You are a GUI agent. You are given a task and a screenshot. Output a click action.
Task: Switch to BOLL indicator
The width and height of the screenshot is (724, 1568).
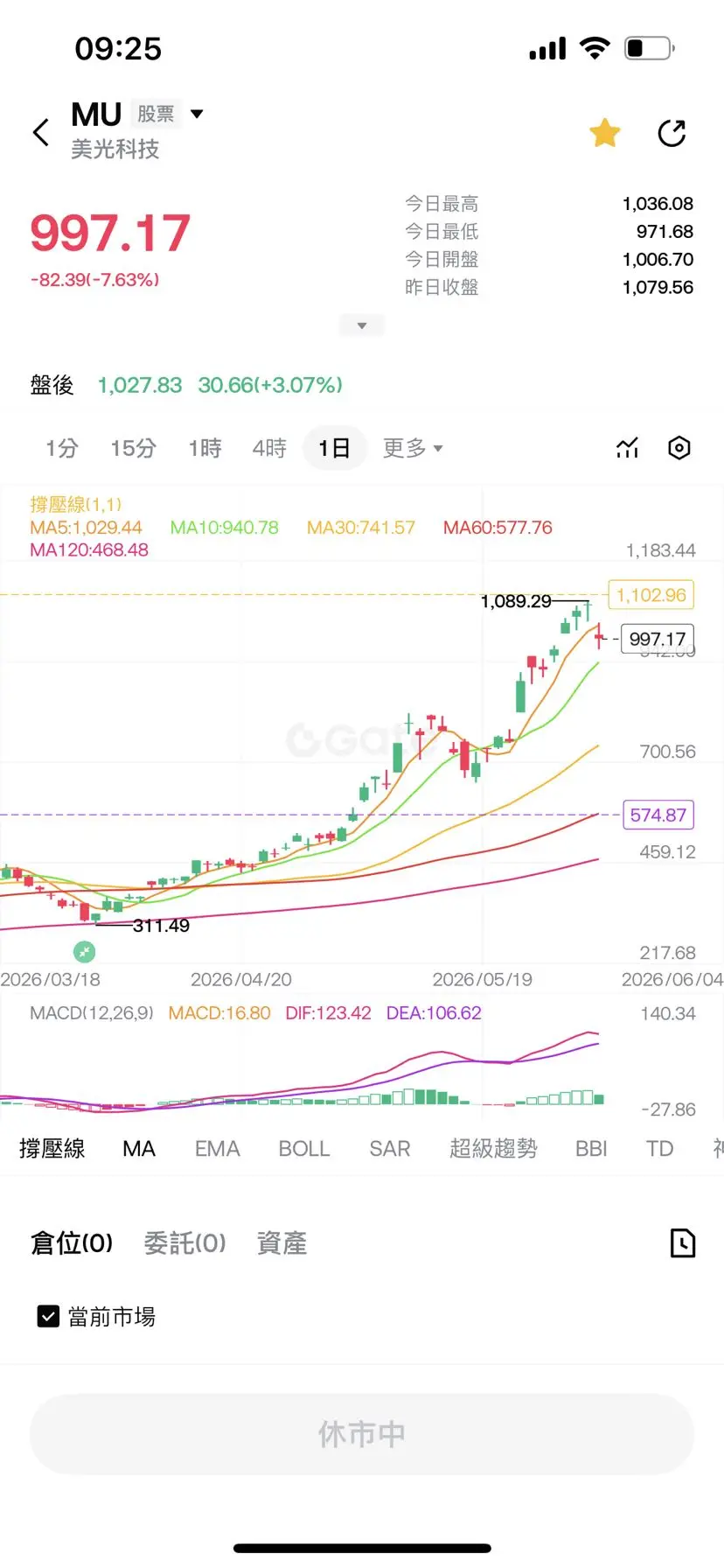click(303, 1148)
